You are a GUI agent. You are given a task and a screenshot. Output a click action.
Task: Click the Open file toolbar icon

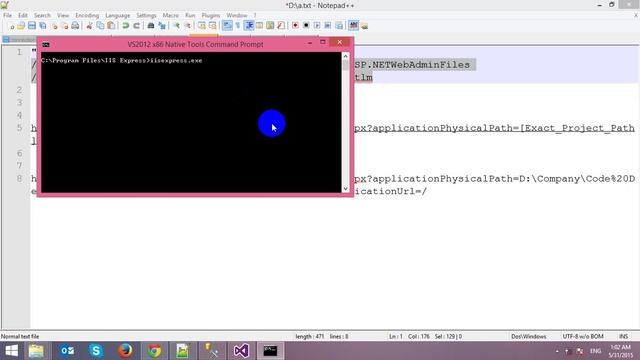21,26
